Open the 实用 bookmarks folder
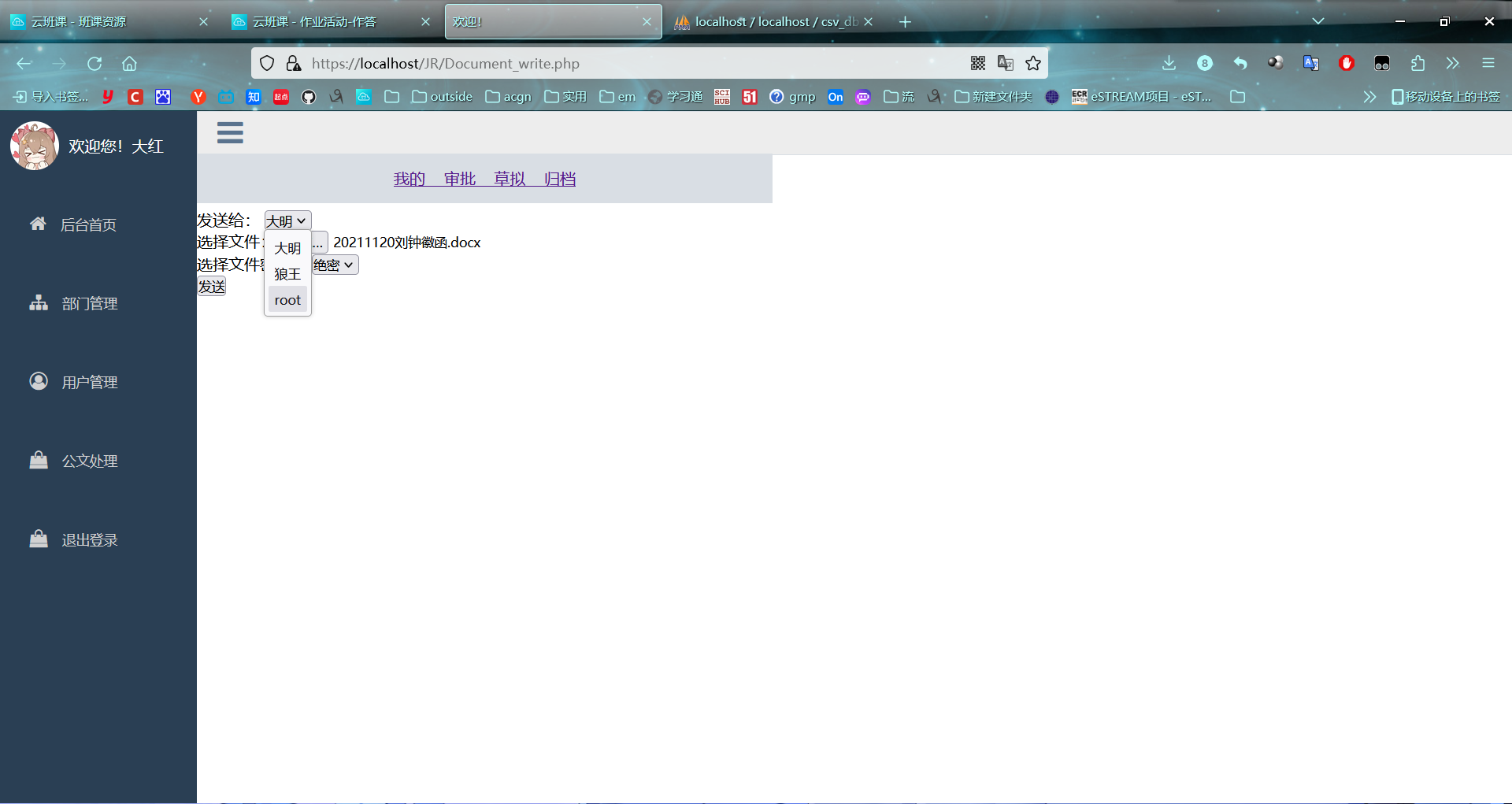1512x804 pixels. point(565,97)
